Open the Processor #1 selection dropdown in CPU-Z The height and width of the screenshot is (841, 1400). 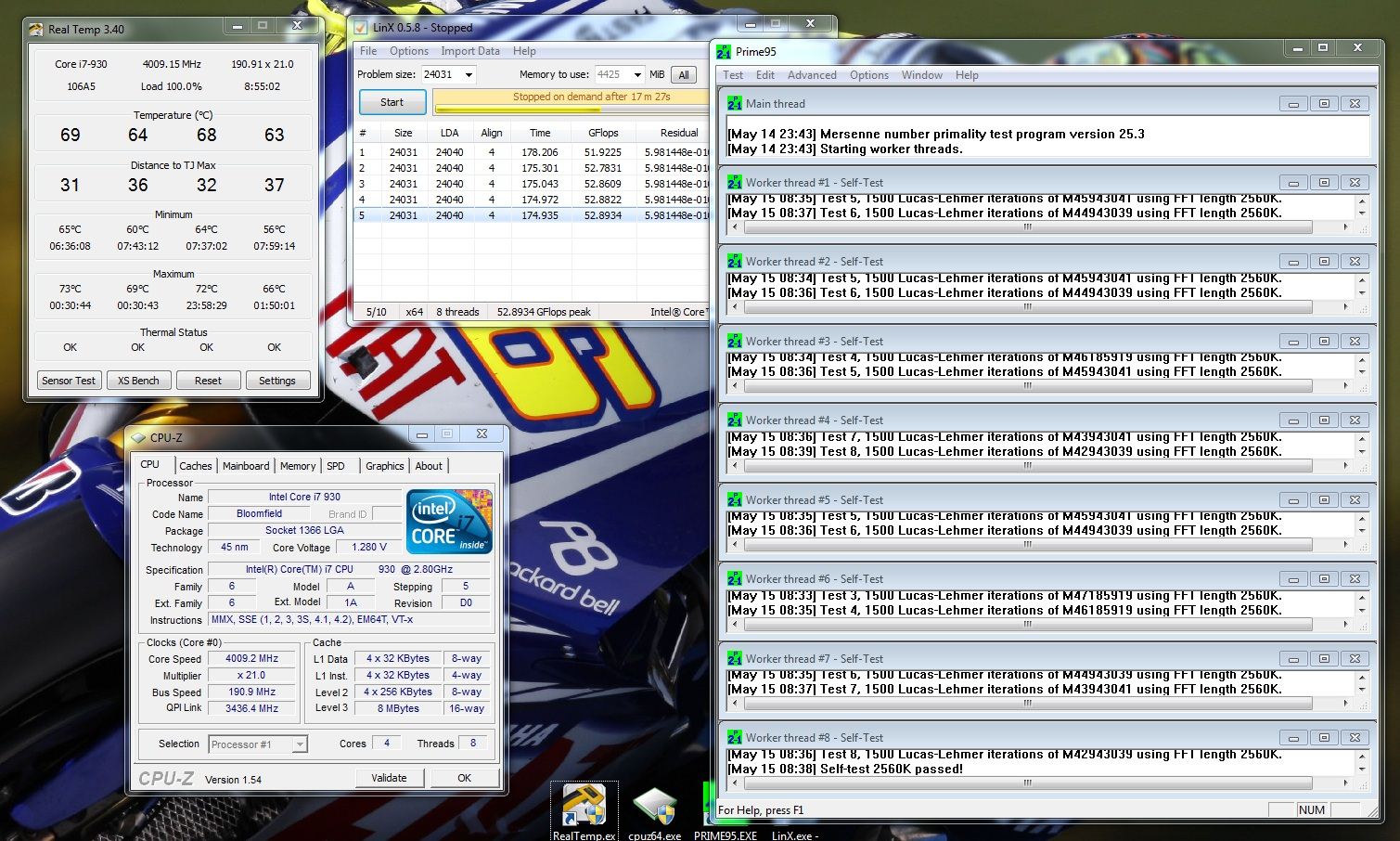(300, 744)
